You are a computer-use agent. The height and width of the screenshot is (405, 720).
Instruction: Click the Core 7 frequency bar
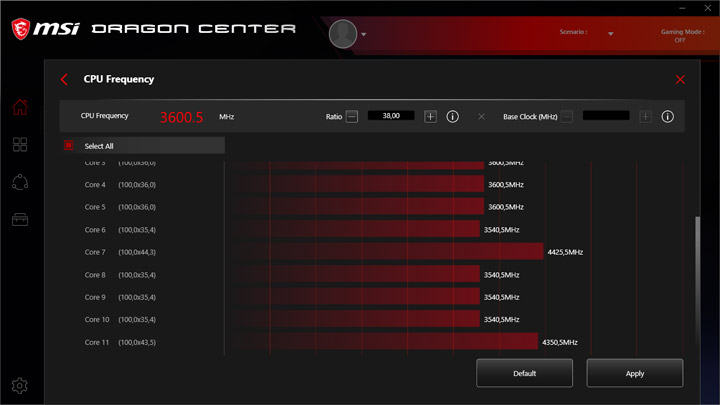coord(384,252)
